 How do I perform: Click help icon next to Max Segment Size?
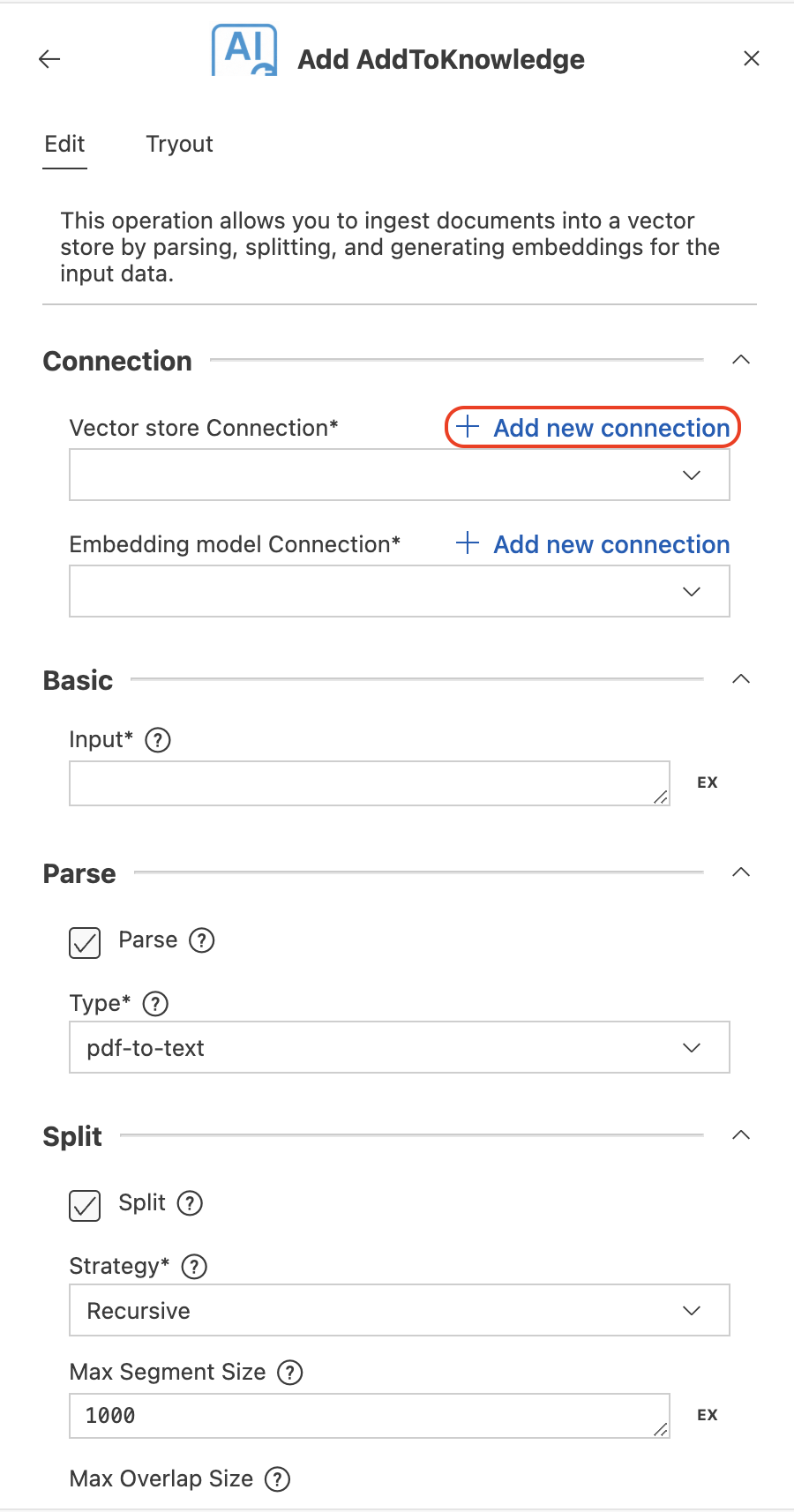(290, 1373)
